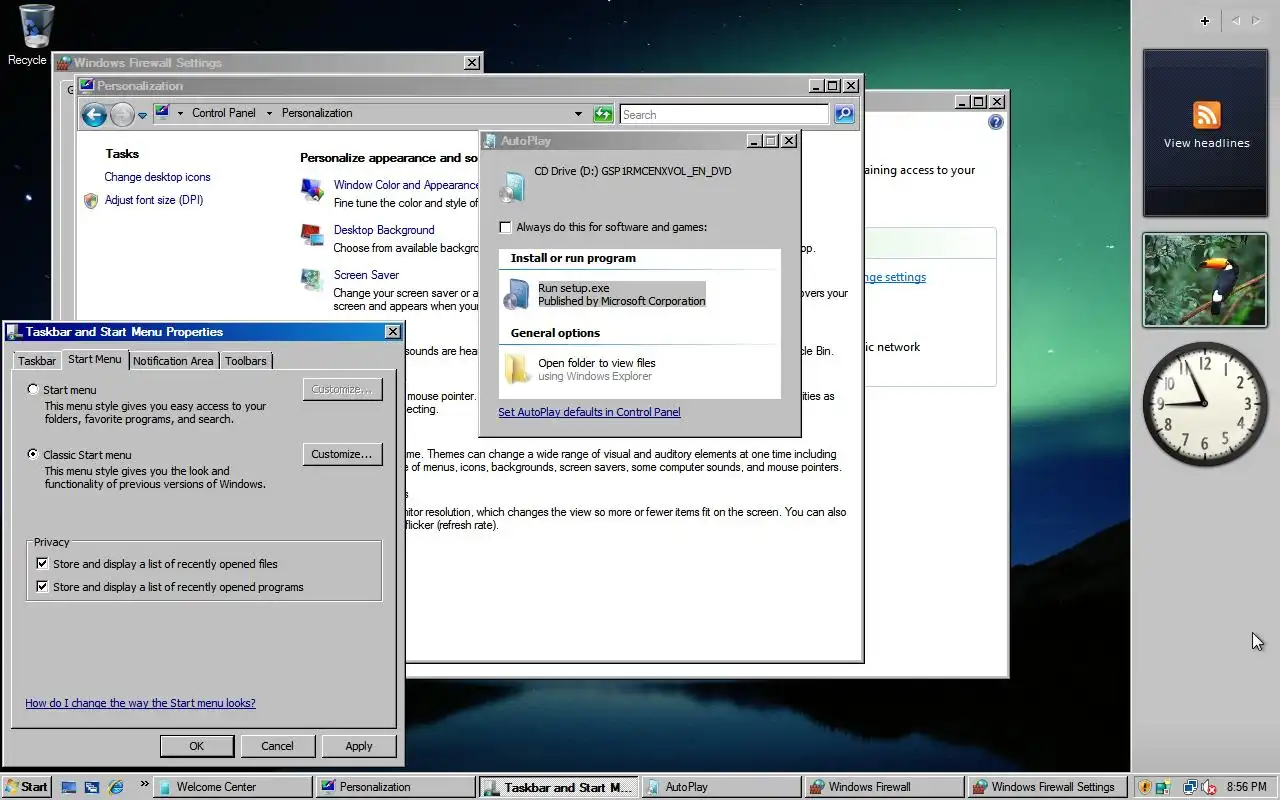Click the address bar Control Panel location icon
1280x800 pixels.
pyautogui.click(x=162, y=113)
